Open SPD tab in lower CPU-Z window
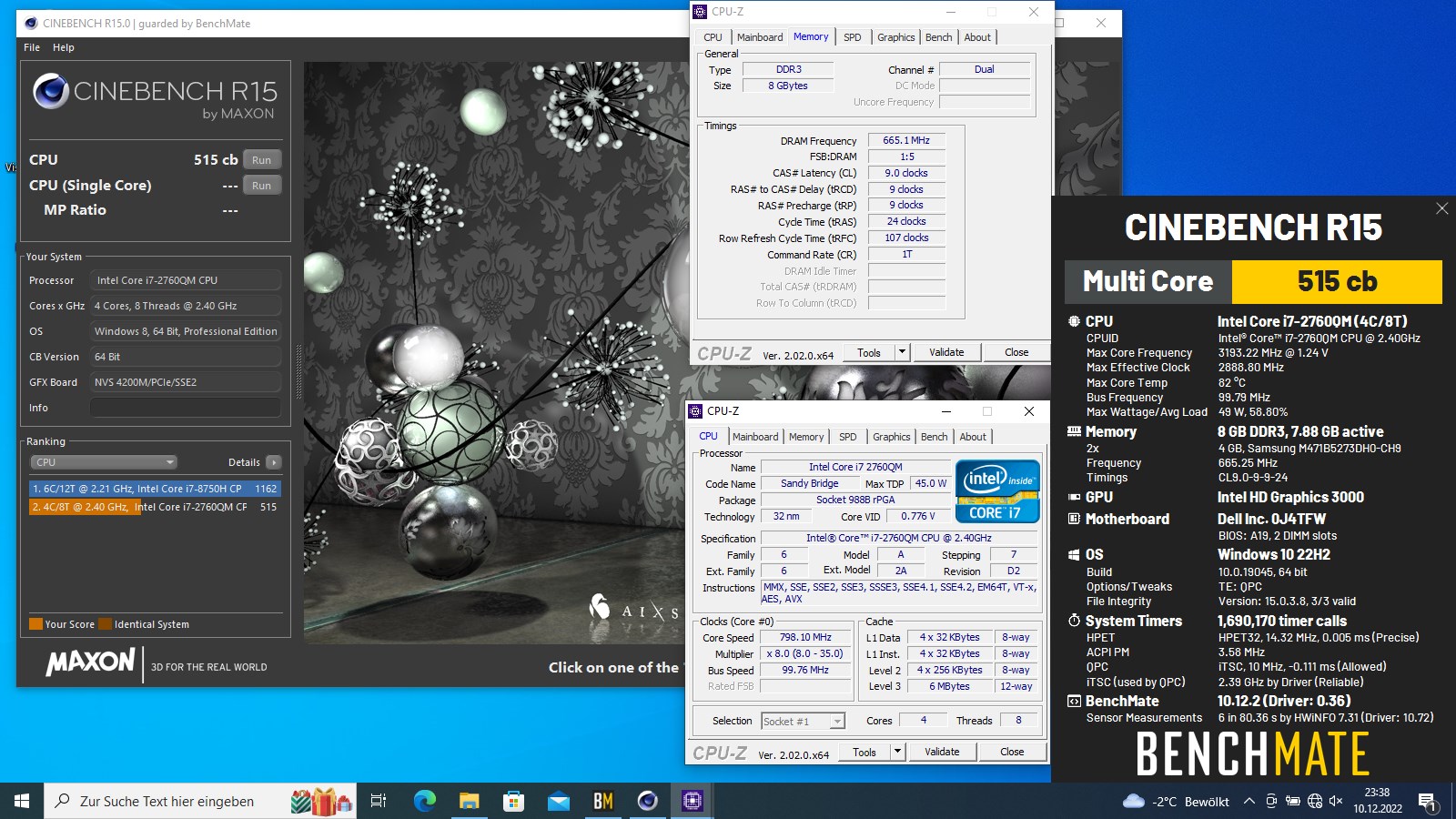The width and height of the screenshot is (1456, 819). pos(847,437)
